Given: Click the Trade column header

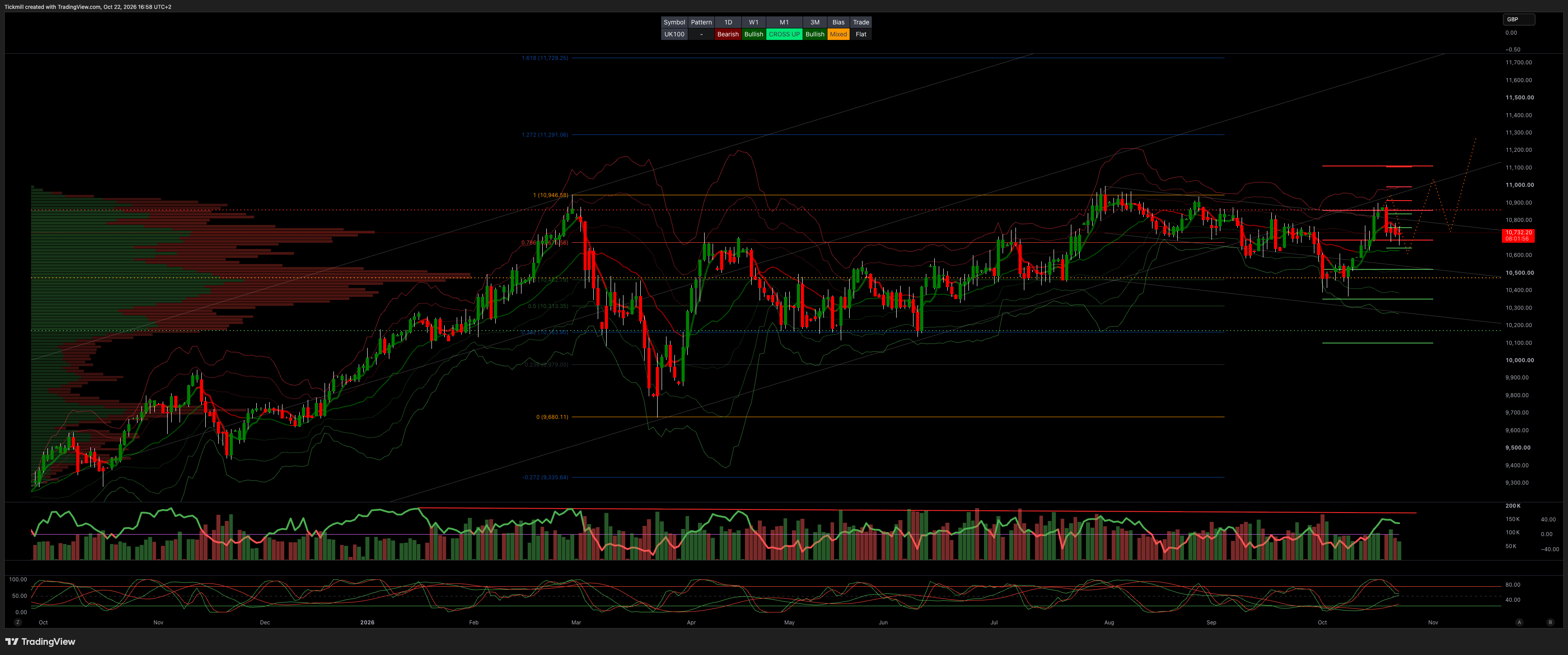Looking at the screenshot, I should (861, 22).
